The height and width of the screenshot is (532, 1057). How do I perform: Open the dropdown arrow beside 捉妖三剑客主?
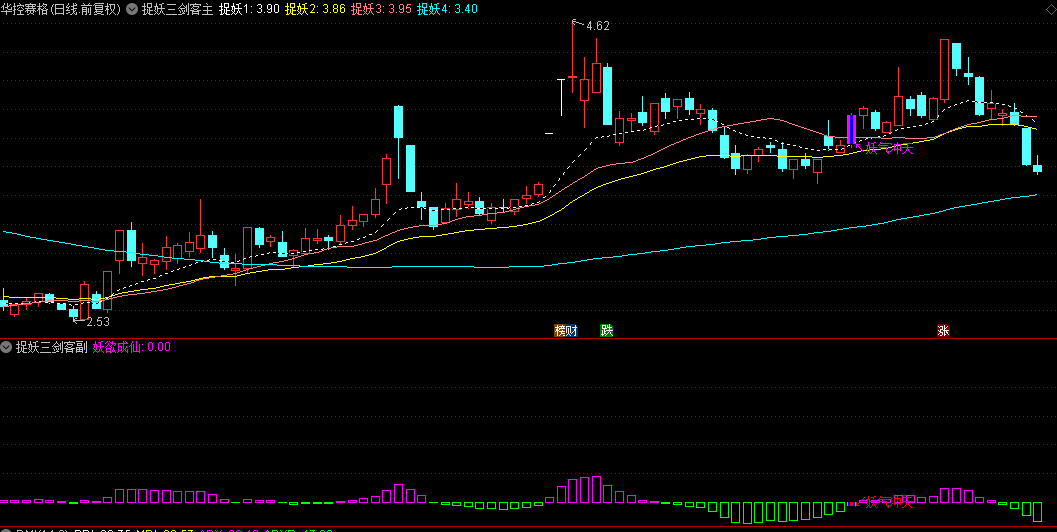[x=131, y=9]
